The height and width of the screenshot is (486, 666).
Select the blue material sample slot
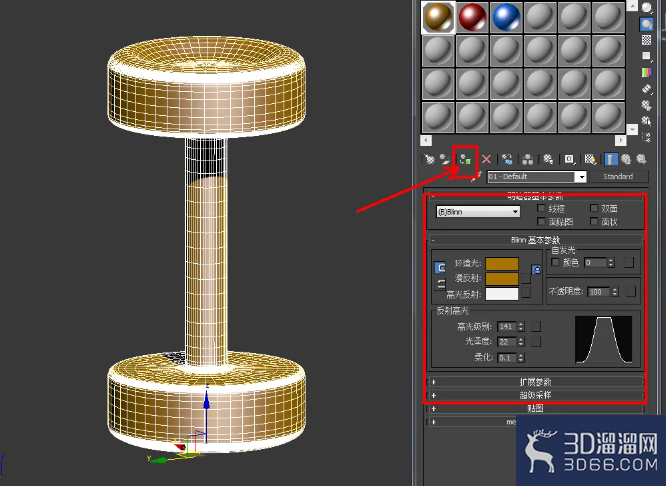click(506, 17)
